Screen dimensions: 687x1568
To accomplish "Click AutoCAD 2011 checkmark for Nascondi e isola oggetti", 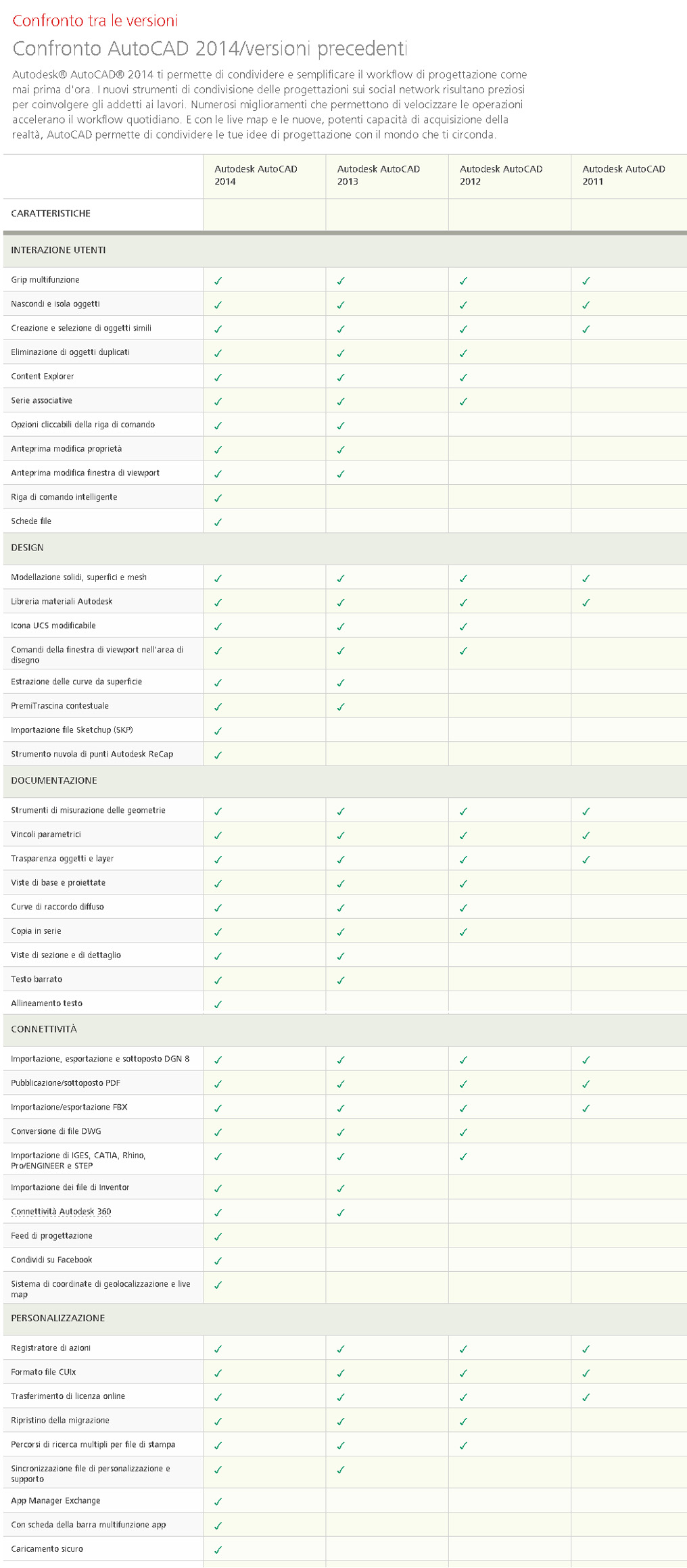I will [x=586, y=305].
